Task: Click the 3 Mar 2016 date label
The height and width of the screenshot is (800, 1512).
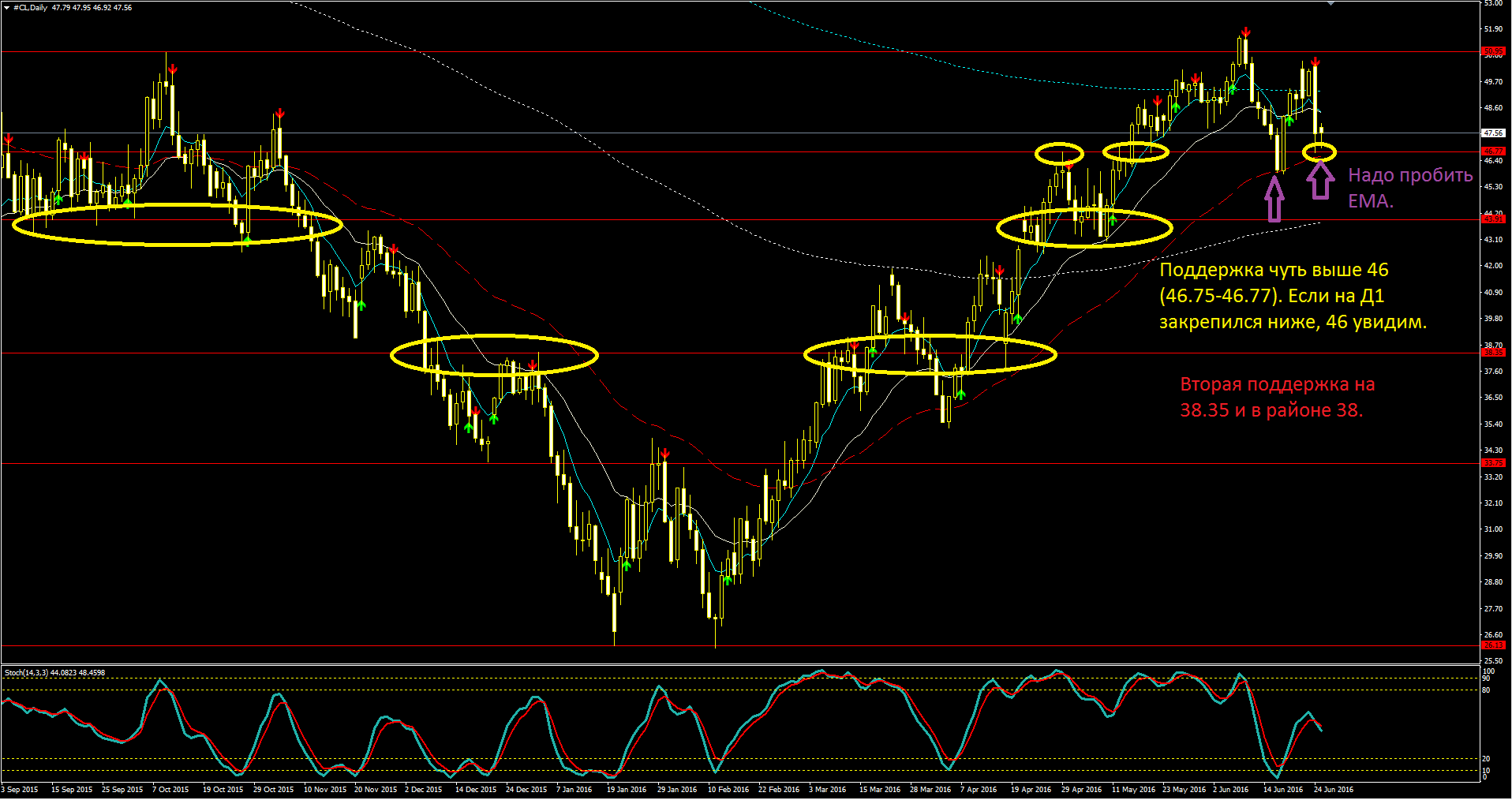Action: (x=827, y=790)
